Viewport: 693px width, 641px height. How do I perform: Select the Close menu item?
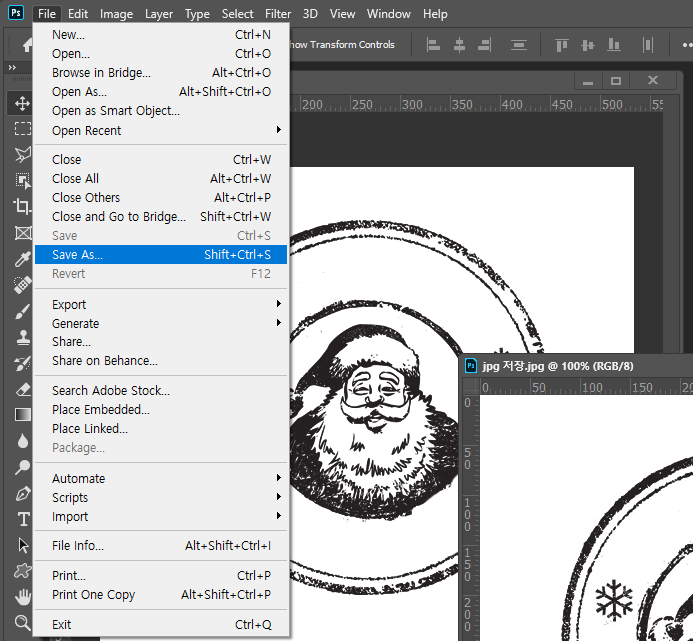tap(161, 159)
